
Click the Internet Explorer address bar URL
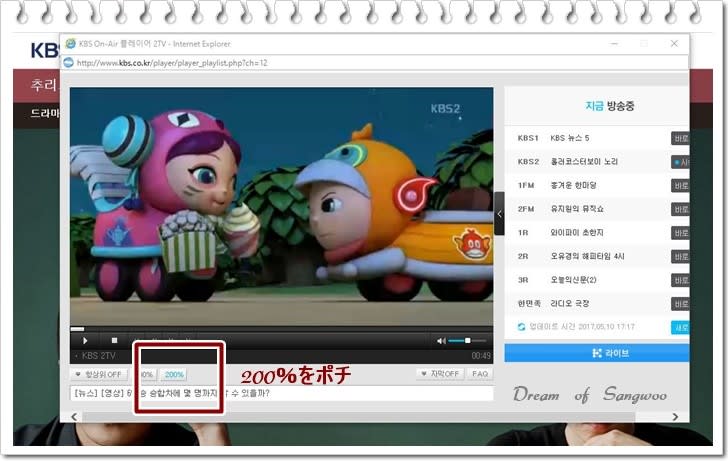[172, 63]
